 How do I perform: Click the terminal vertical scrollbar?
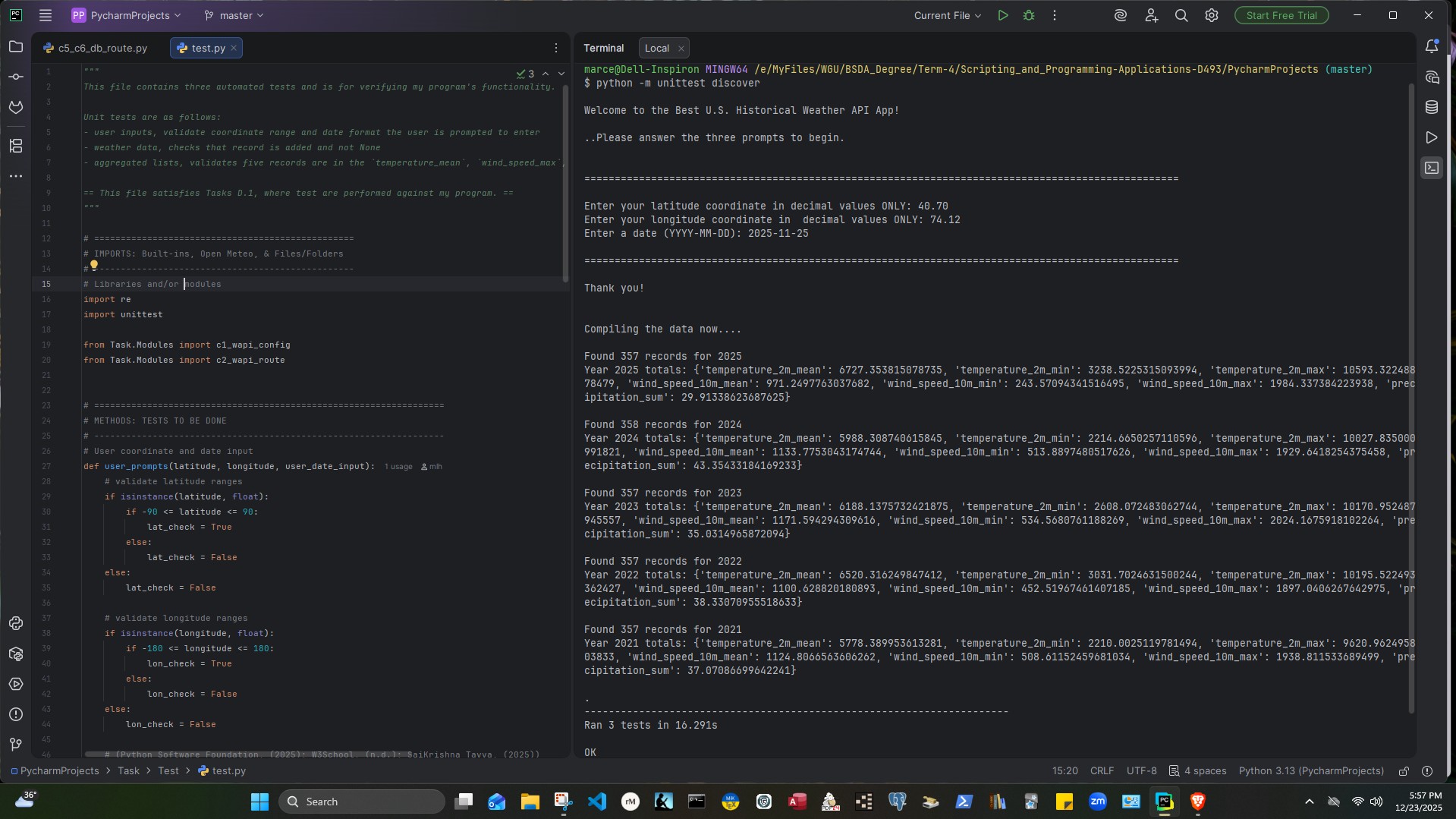1411,398
